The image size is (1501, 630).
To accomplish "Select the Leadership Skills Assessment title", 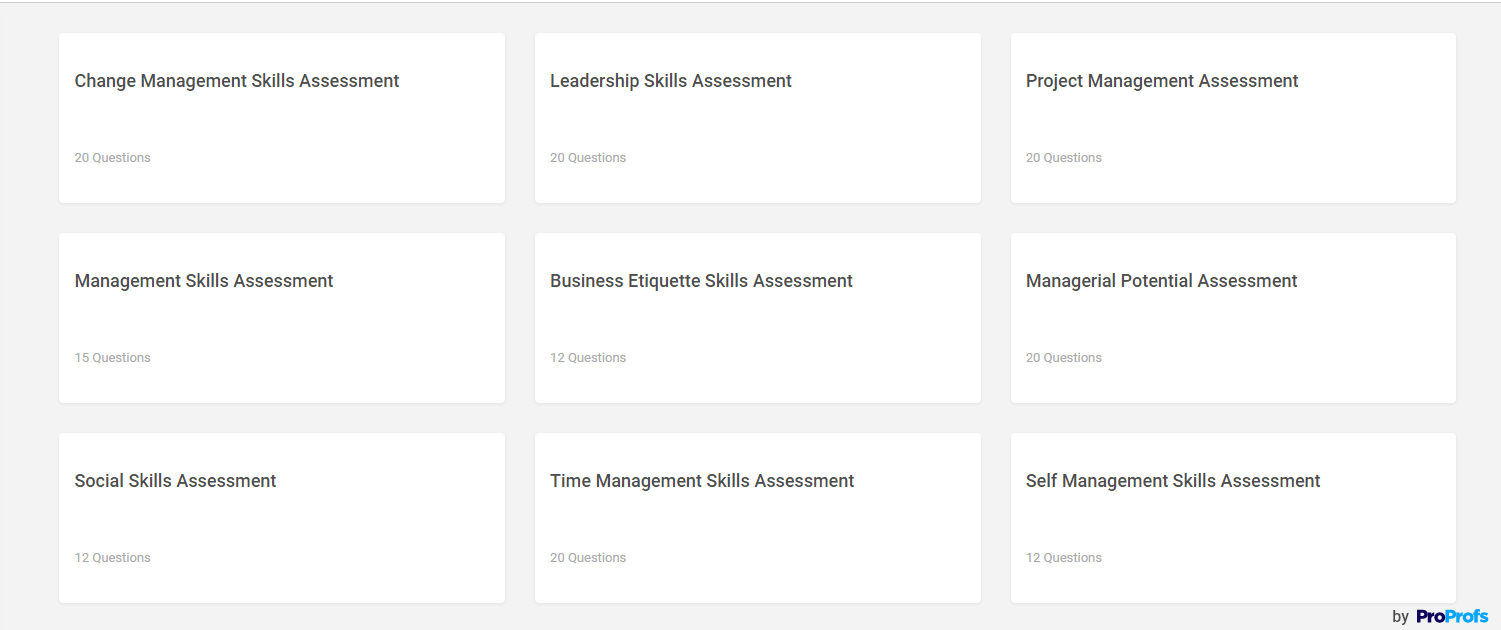I will pyautogui.click(x=671, y=81).
